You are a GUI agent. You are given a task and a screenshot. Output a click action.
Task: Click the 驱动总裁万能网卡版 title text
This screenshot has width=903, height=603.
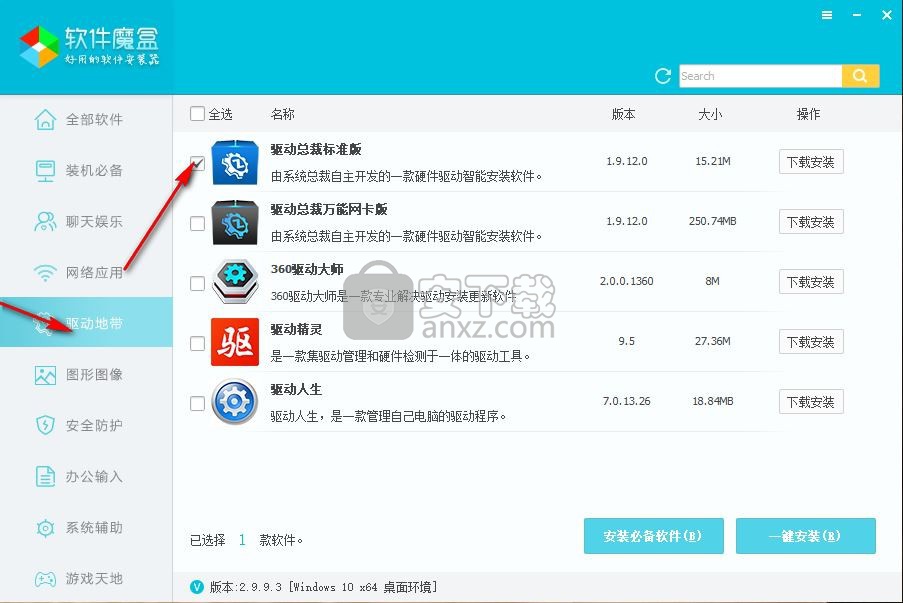tap(329, 210)
